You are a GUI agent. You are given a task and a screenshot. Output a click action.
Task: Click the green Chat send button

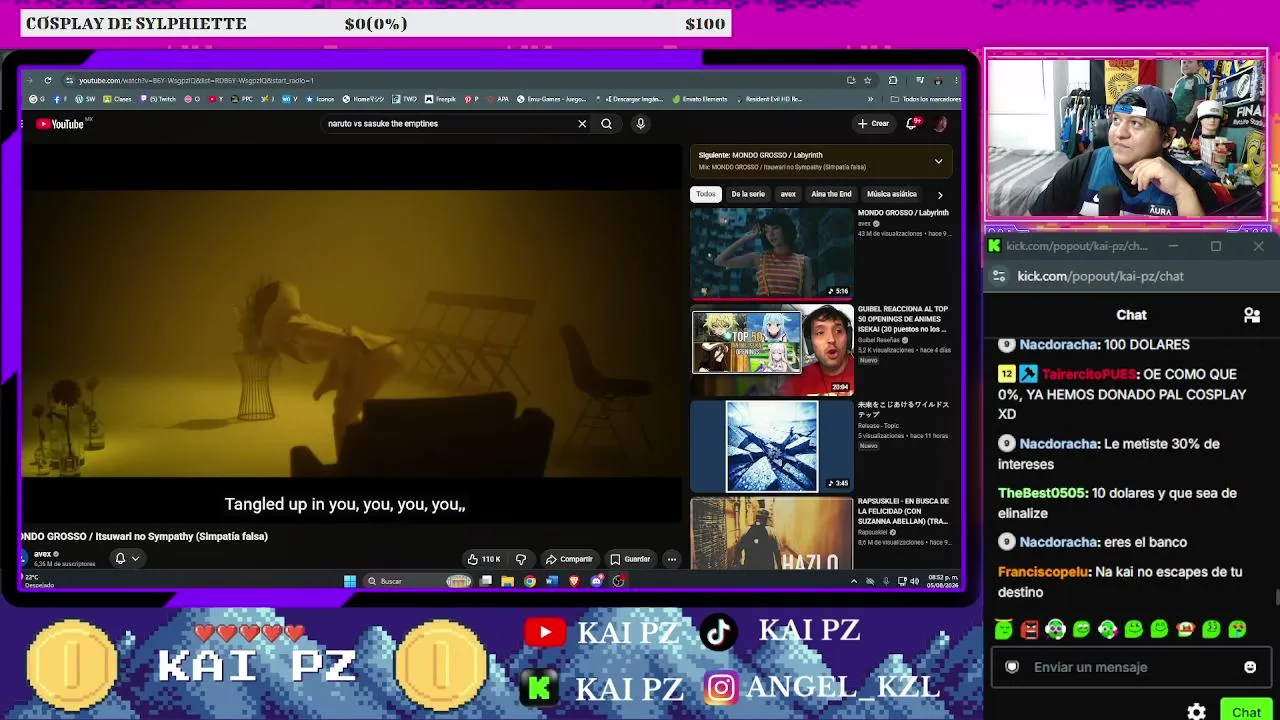pyautogui.click(x=1246, y=711)
